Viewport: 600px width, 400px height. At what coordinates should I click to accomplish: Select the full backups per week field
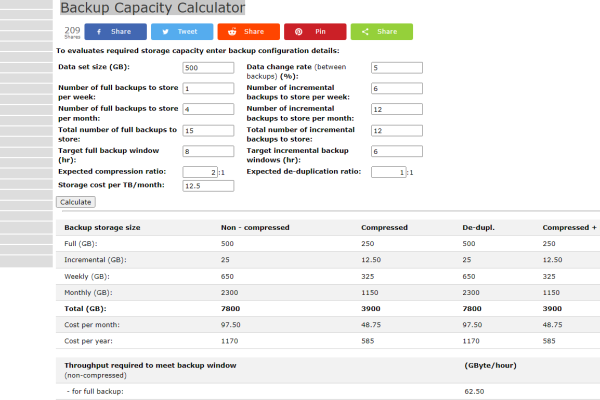(208, 89)
